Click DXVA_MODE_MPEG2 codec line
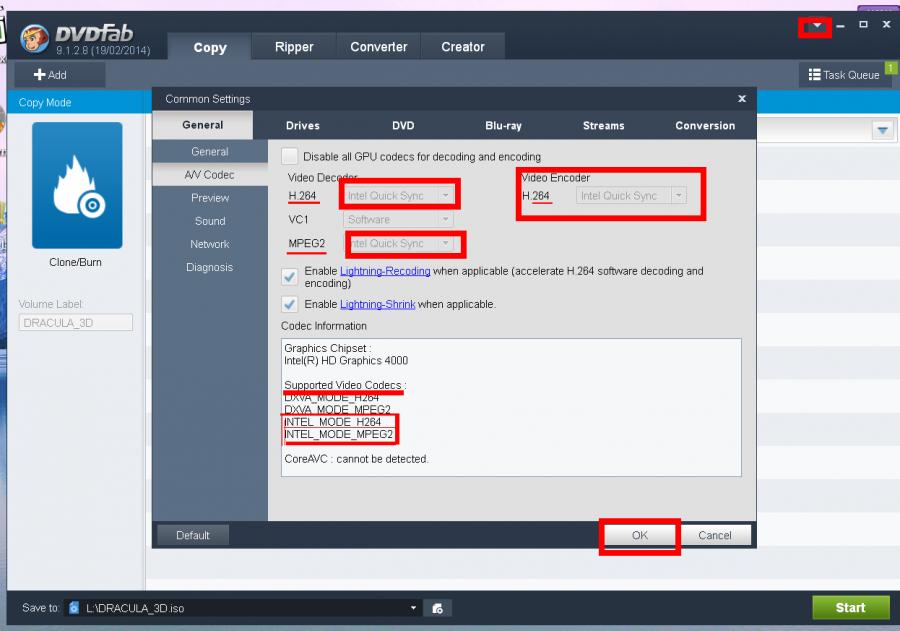The image size is (900, 631). [x=338, y=409]
